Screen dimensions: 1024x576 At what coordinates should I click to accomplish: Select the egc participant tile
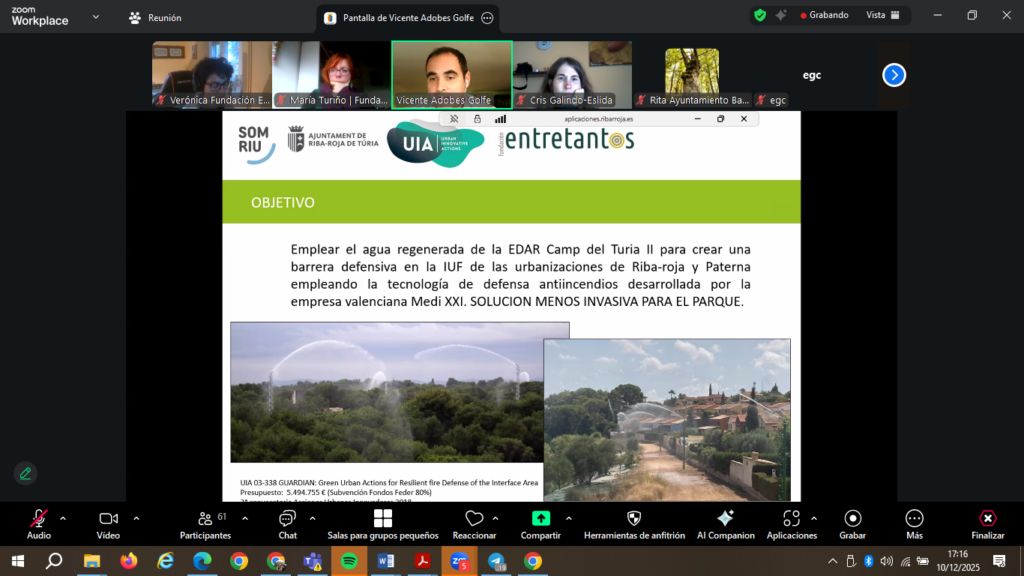812,74
